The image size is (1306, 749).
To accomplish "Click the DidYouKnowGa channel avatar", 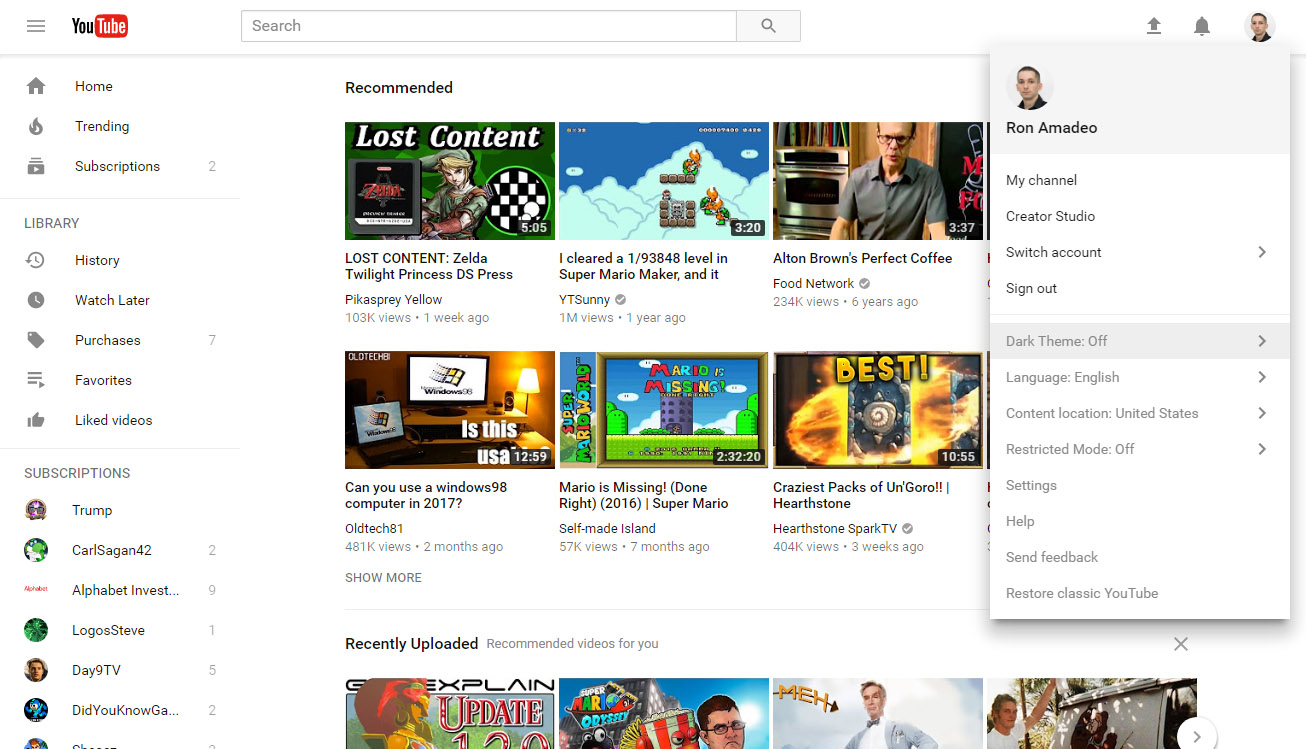I will point(36,710).
